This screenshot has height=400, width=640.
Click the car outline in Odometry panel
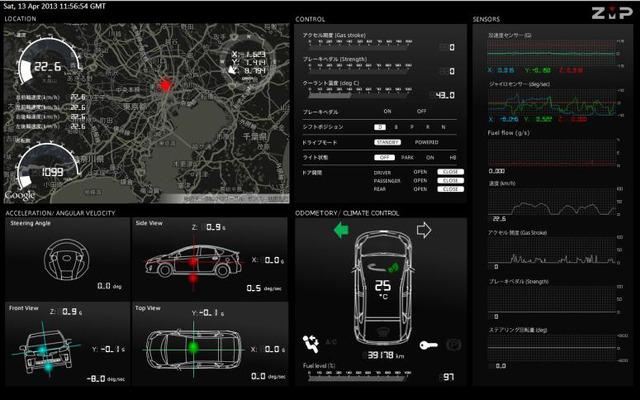tap(383, 289)
